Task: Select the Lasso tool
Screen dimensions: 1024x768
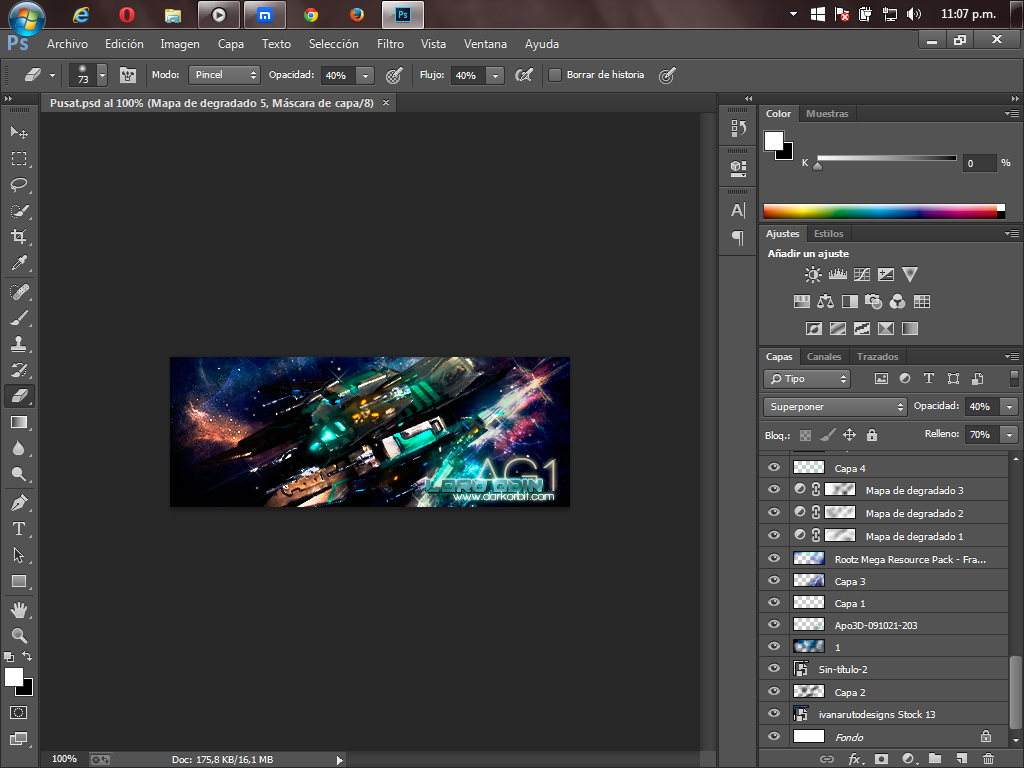Action: [x=19, y=185]
